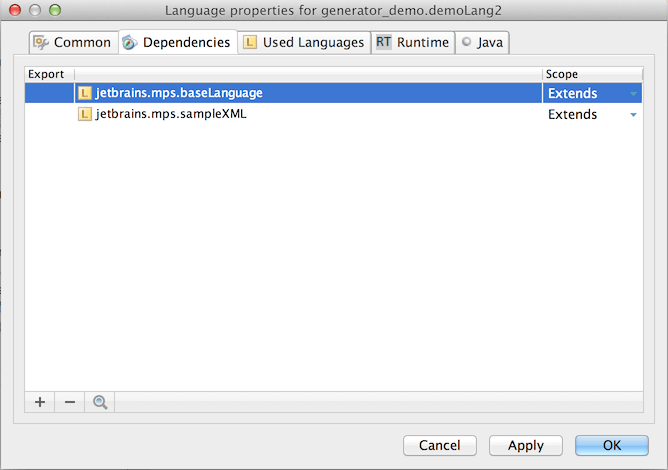This screenshot has width=668, height=470.
Task: Toggle Export cell for jetbrains.mps.sampleXML
Action: coord(49,114)
